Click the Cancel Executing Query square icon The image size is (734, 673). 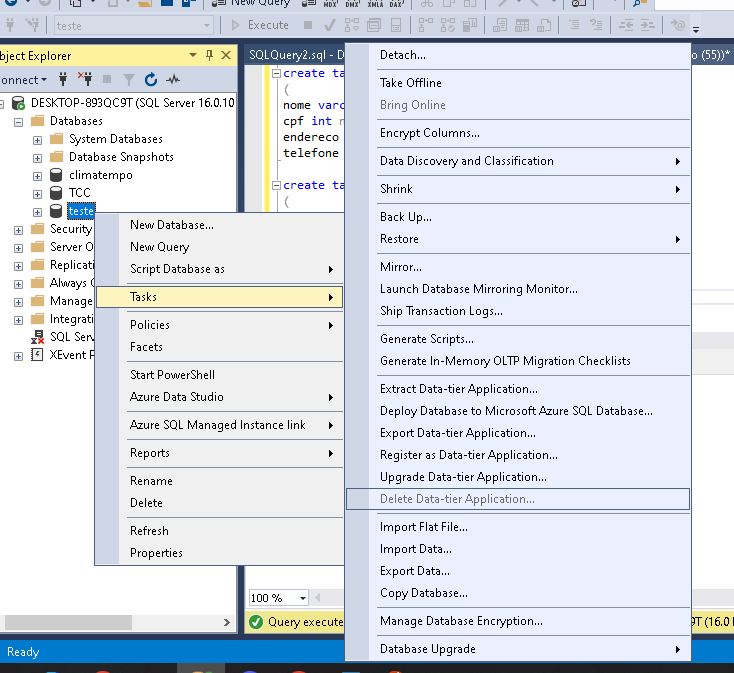pyautogui.click(x=308, y=25)
